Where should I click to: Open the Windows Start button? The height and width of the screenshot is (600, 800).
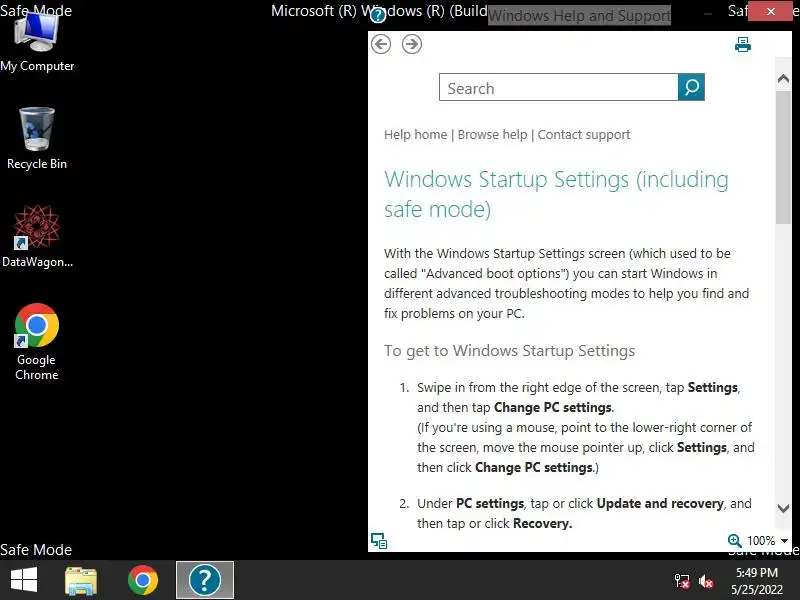[x=24, y=580]
